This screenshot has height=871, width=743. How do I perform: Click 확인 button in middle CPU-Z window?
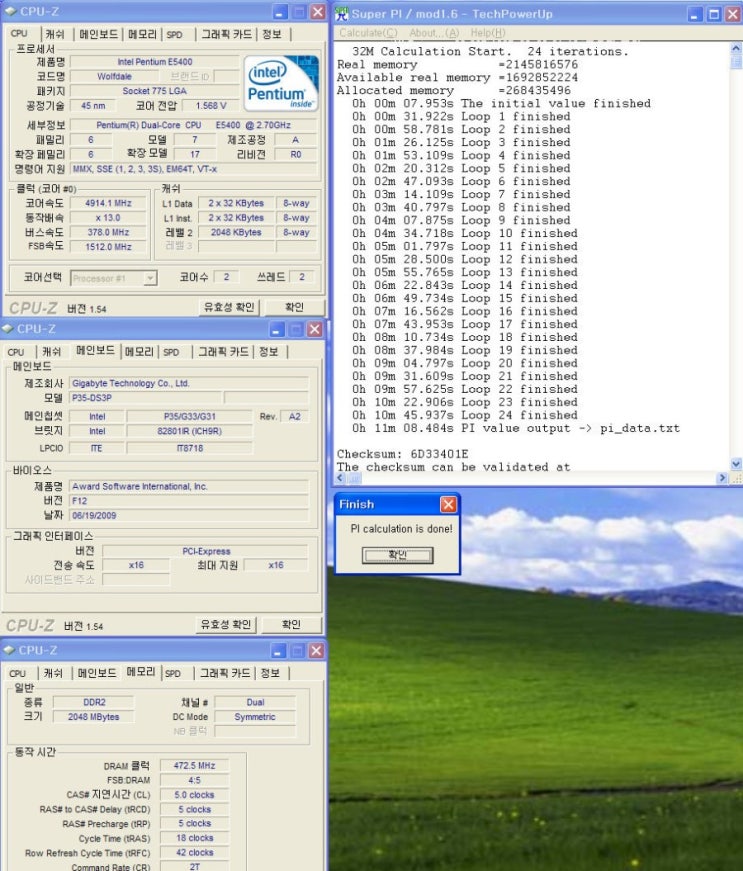(291, 624)
